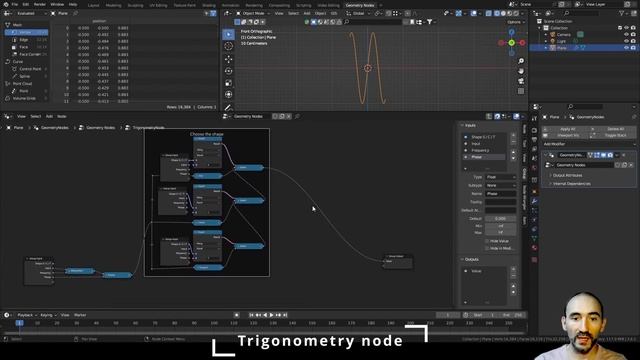Screen dimensions: 640x360
Task: Toggle Light visibility eye in outliner
Action: 627,41
